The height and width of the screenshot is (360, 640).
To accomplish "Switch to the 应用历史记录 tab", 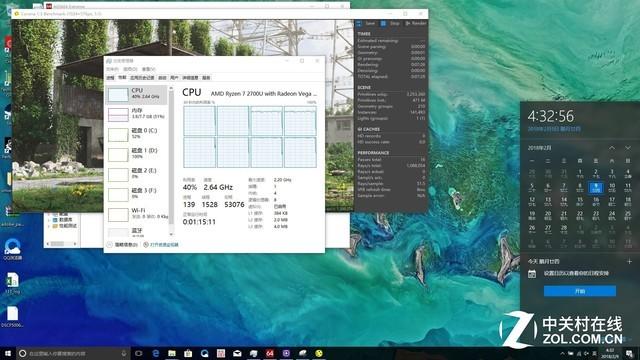I will click(142, 78).
